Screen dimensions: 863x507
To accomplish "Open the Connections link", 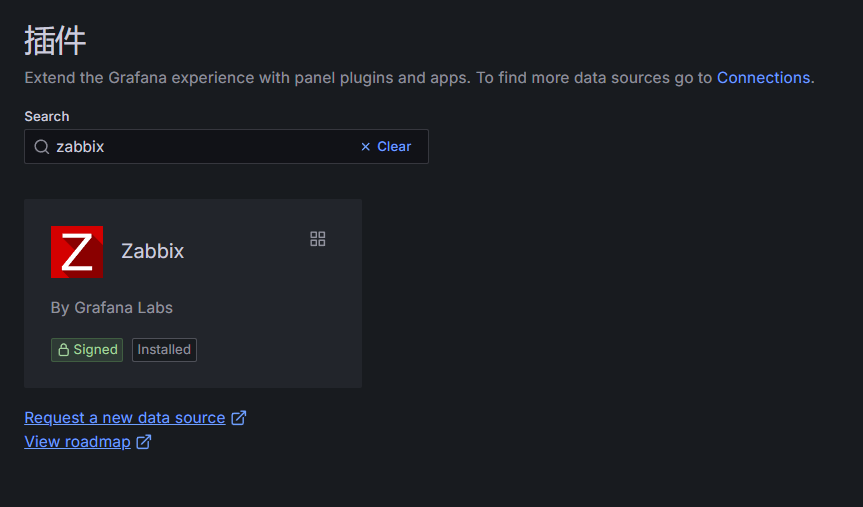I will 763,78.
